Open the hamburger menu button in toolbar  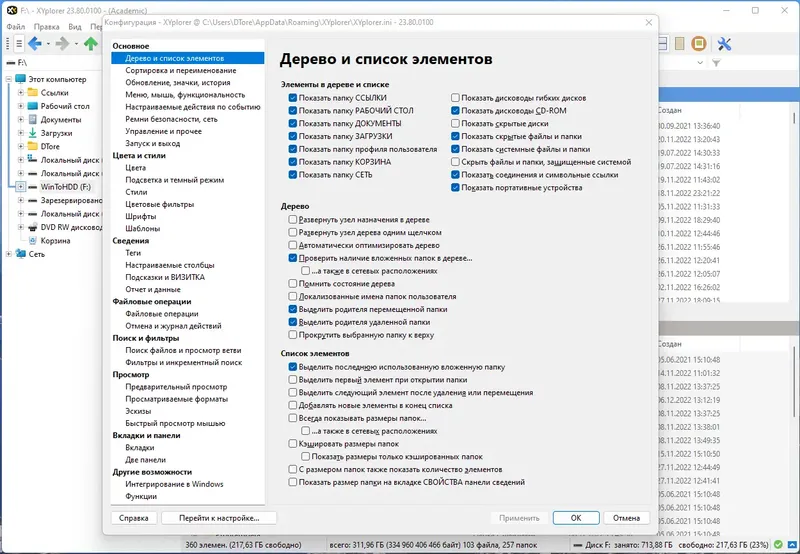pos(19,44)
